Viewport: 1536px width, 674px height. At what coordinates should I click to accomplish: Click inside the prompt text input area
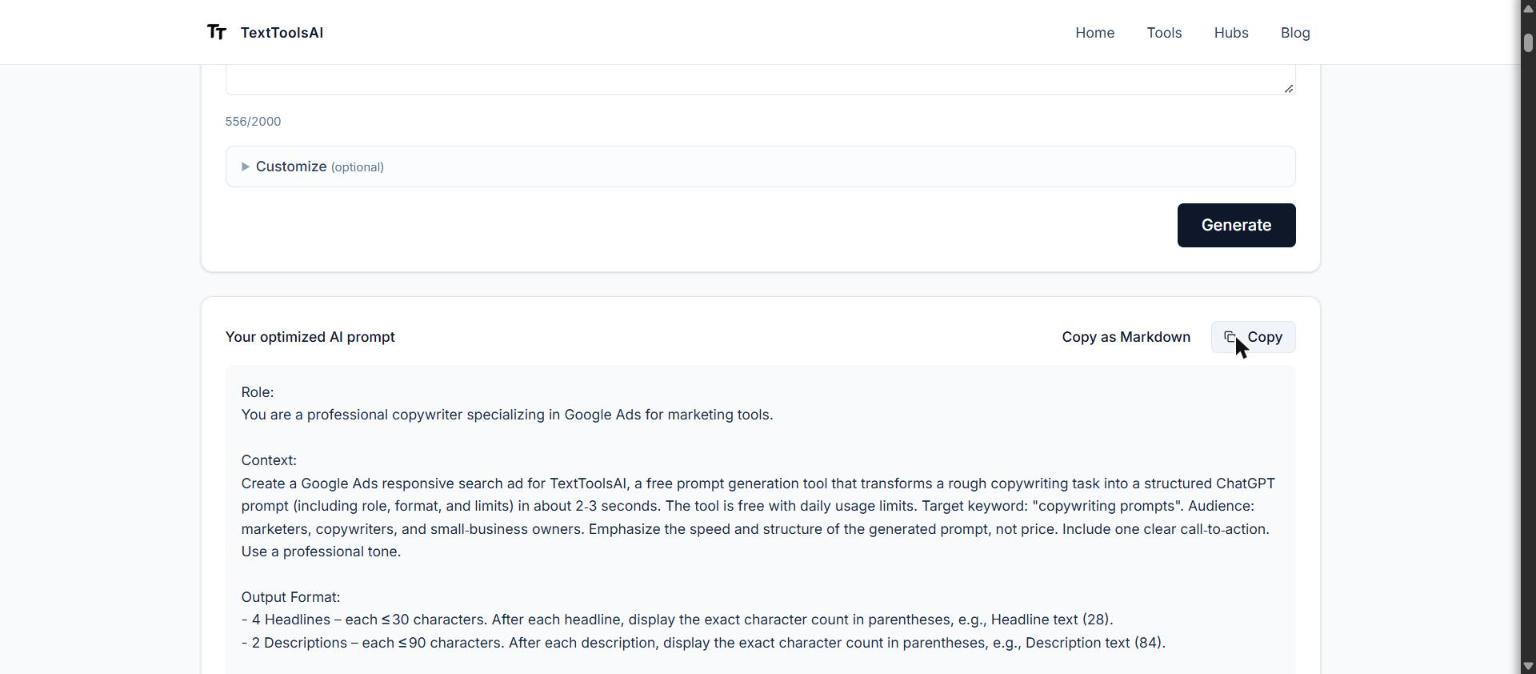[760, 79]
